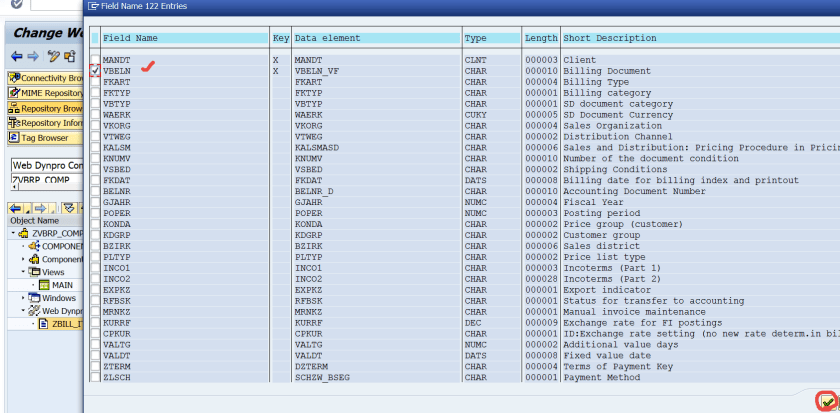Click the CLNT type cell

click(x=475, y=59)
